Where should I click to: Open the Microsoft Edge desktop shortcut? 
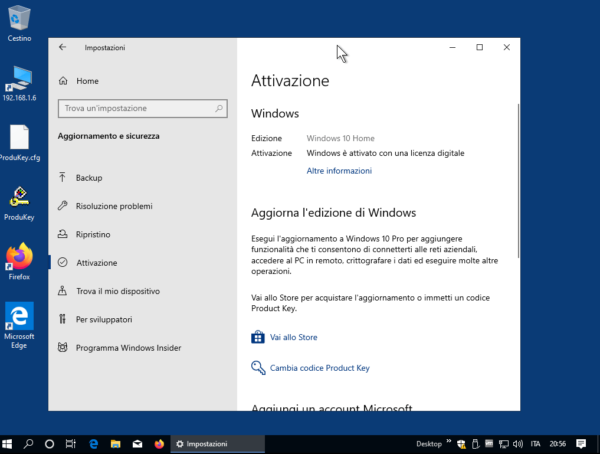pyautogui.click(x=19, y=325)
